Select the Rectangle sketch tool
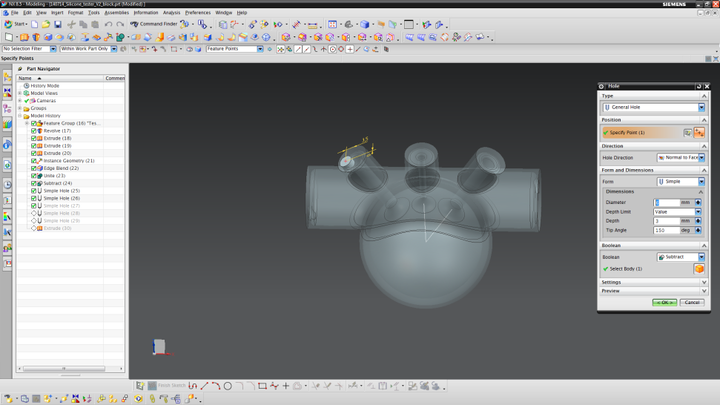This screenshot has width=720, height=405. click(262, 386)
